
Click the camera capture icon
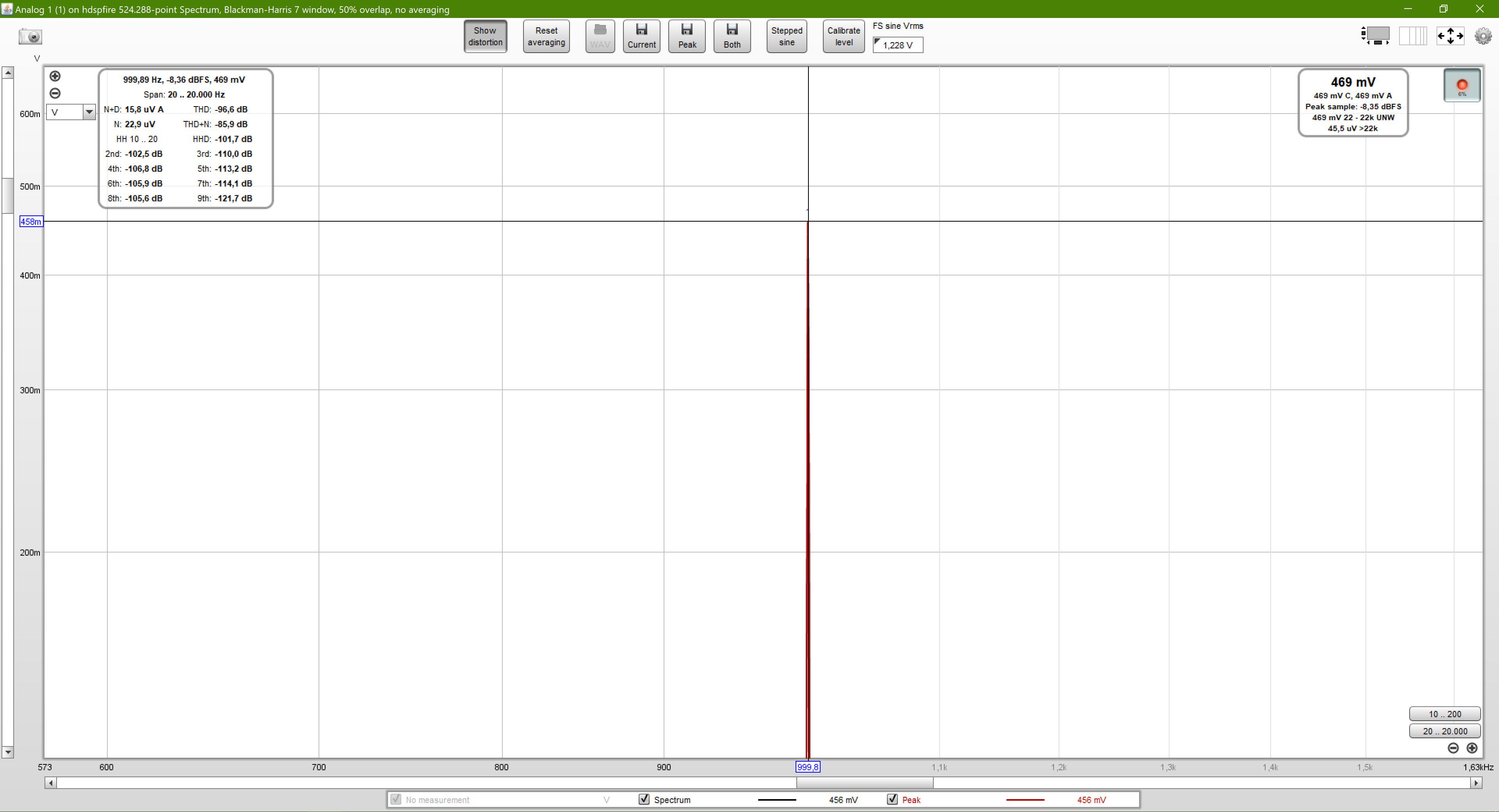30,37
